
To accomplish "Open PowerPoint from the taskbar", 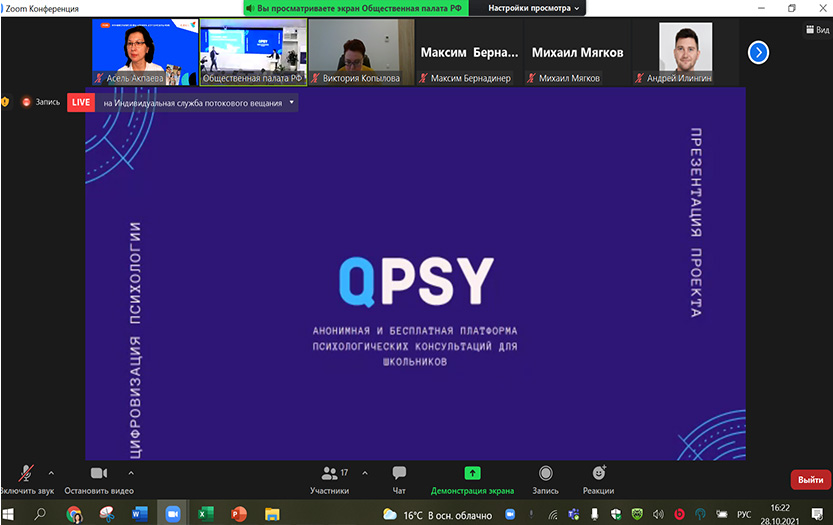I will (238, 514).
